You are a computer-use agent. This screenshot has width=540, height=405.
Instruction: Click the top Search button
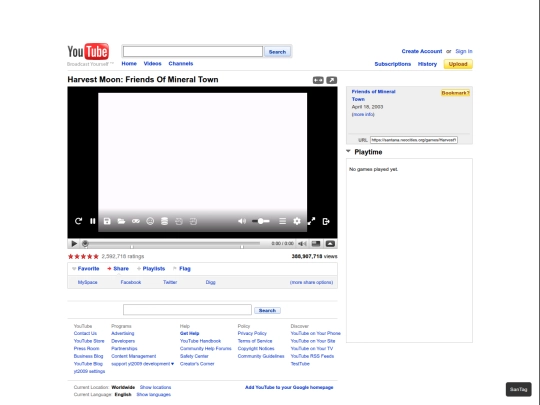click(x=277, y=52)
